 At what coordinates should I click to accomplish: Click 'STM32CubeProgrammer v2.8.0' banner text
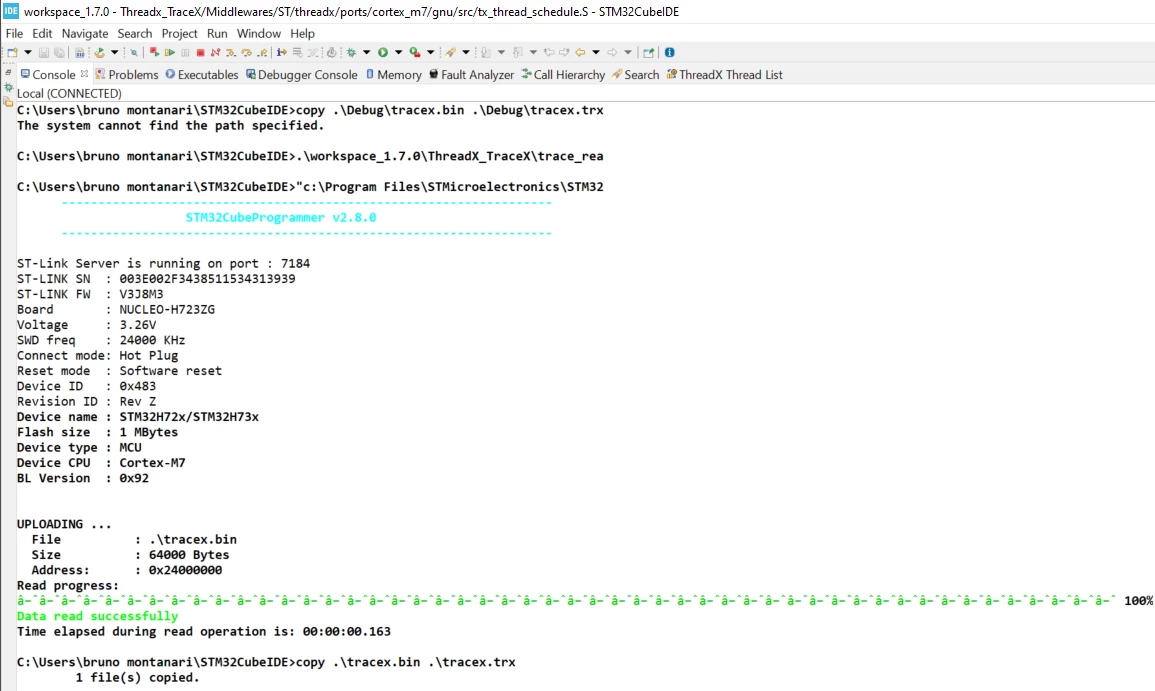pos(281,217)
